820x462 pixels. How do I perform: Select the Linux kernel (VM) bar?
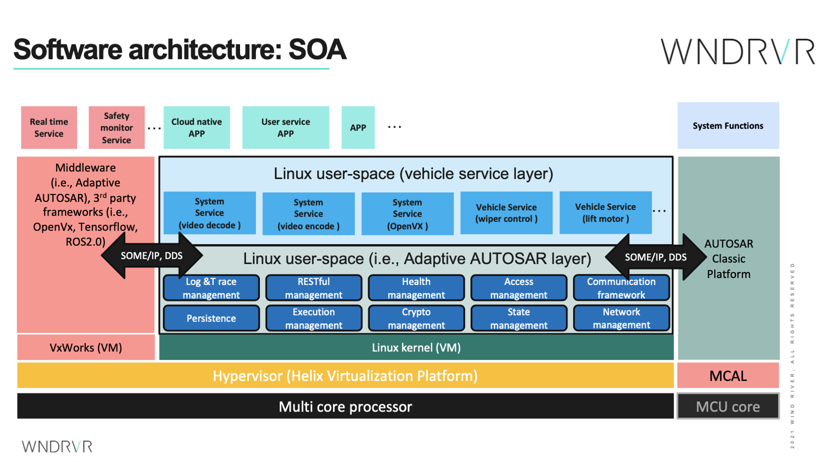coord(416,347)
